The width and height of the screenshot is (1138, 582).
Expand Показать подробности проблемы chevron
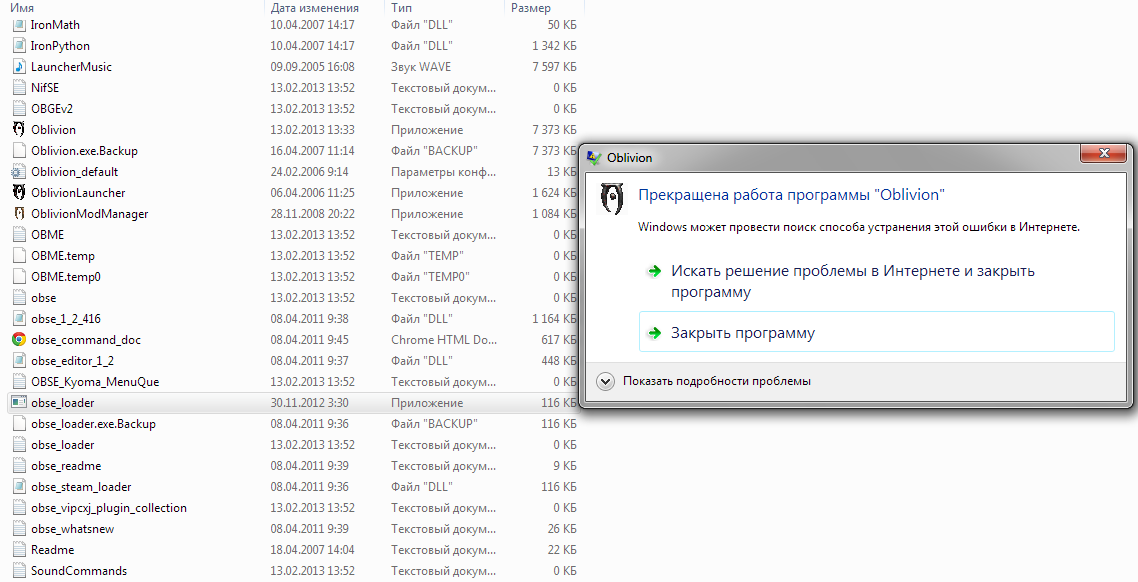click(605, 381)
